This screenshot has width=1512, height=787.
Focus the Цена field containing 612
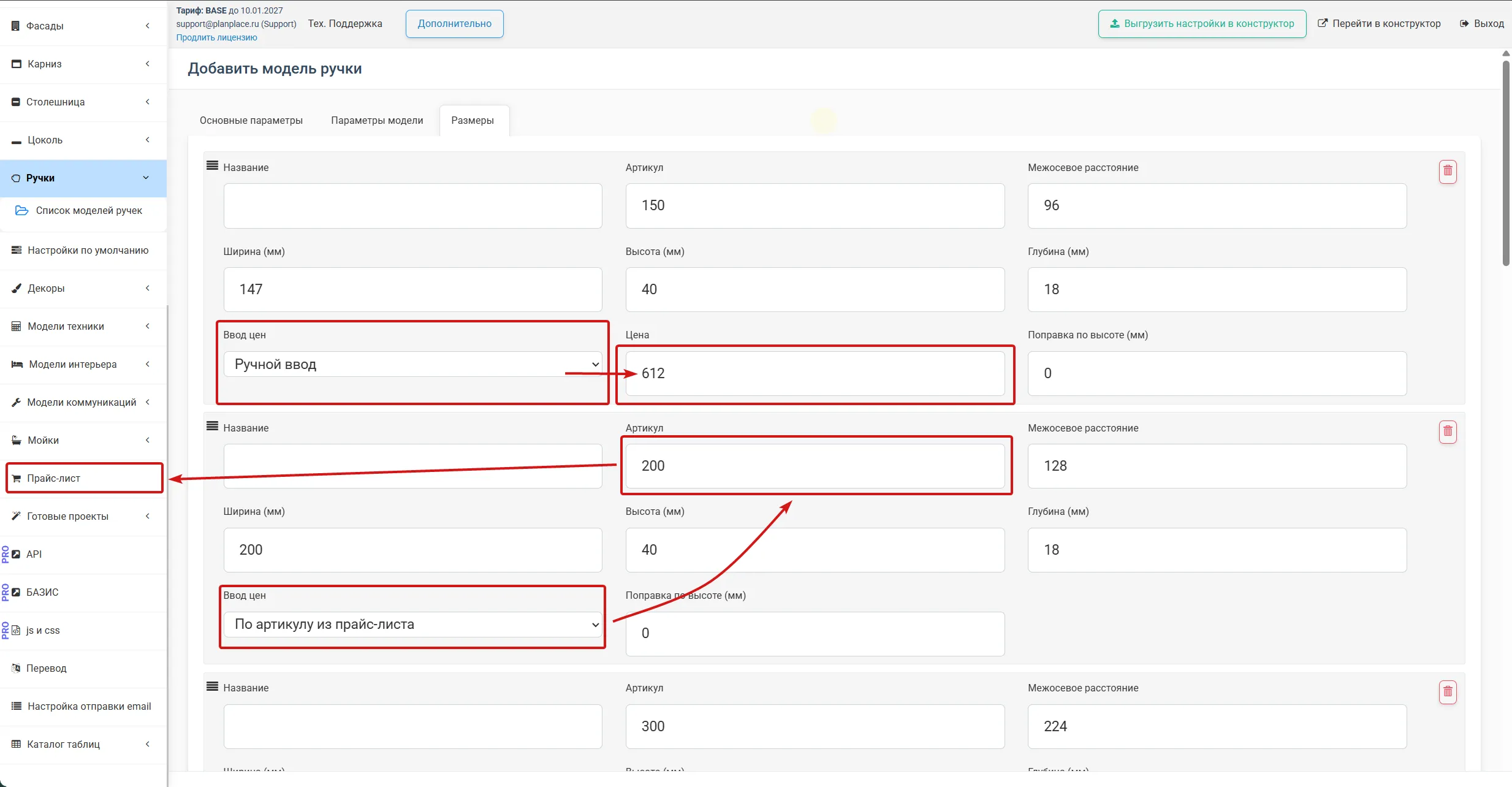click(815, 373)
